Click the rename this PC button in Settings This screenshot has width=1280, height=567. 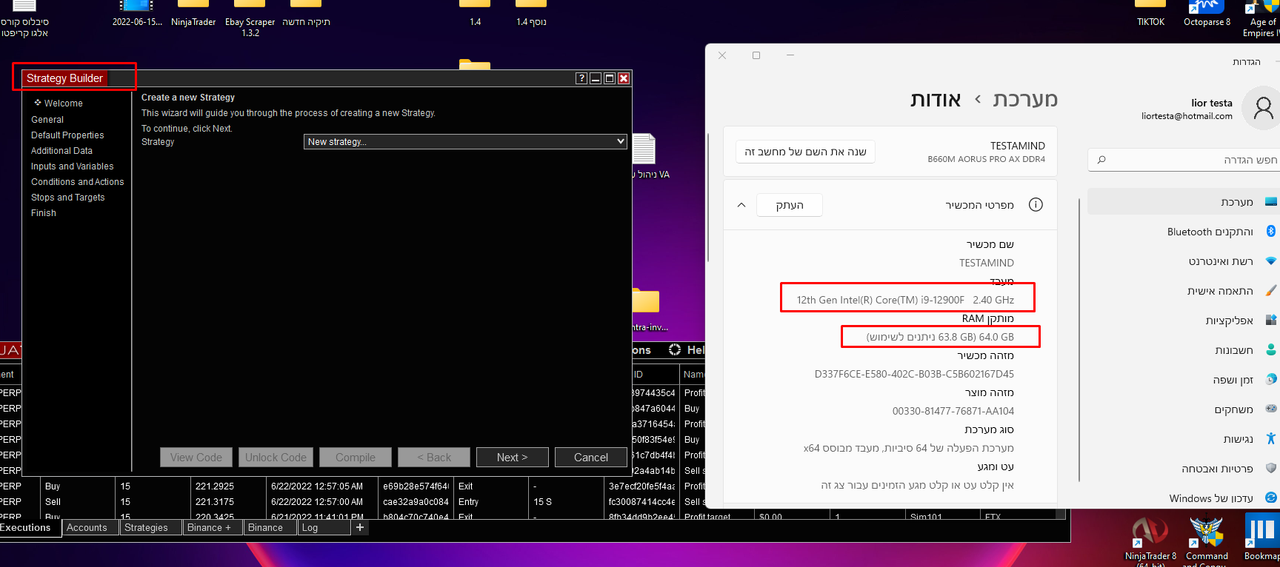(806, 151)
